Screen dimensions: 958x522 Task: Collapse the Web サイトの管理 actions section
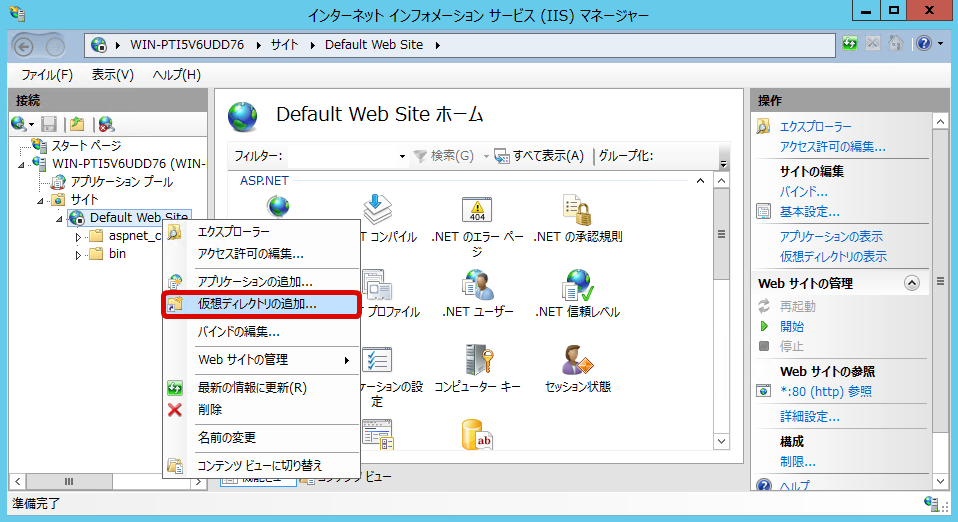[912, 283]
